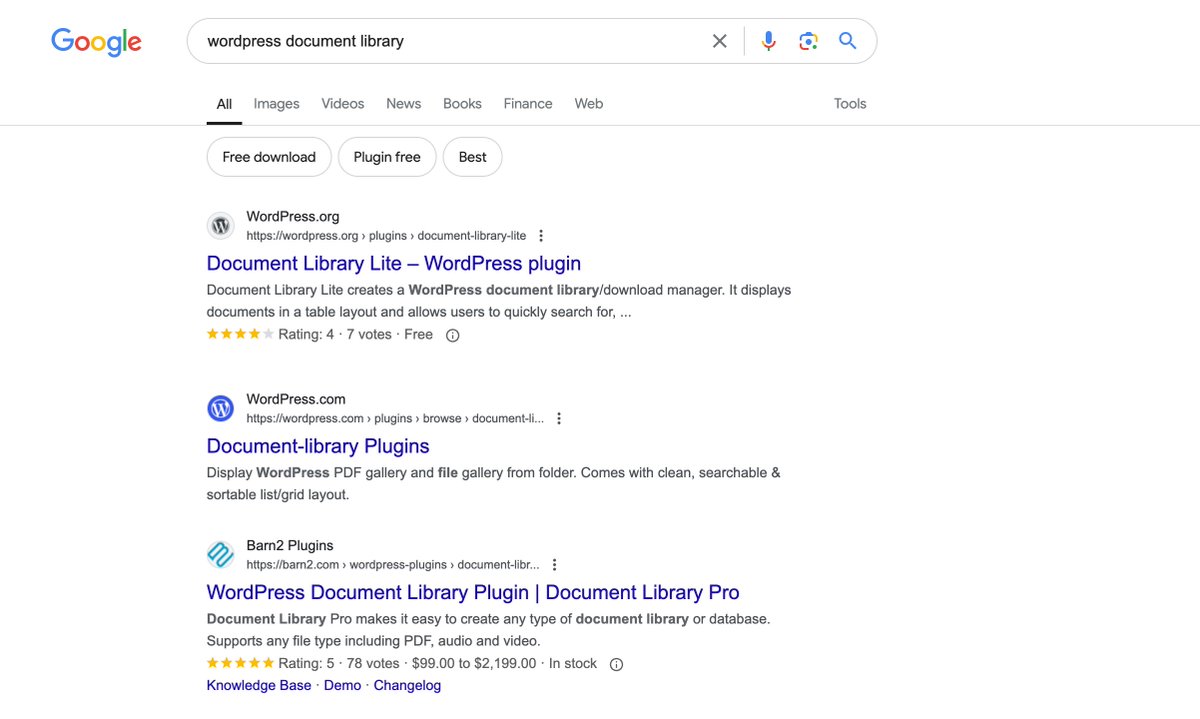The height and width of the screenshot is (719, 1200).
Task: Click the wordpress.com plugins browse URL
Action: click(x=395, y=419)
